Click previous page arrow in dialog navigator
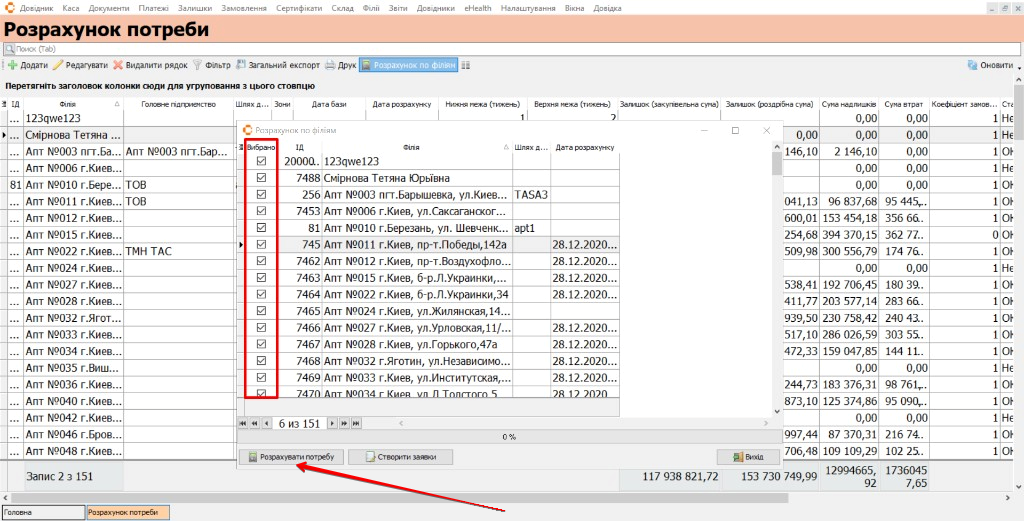 pos(254,424)
